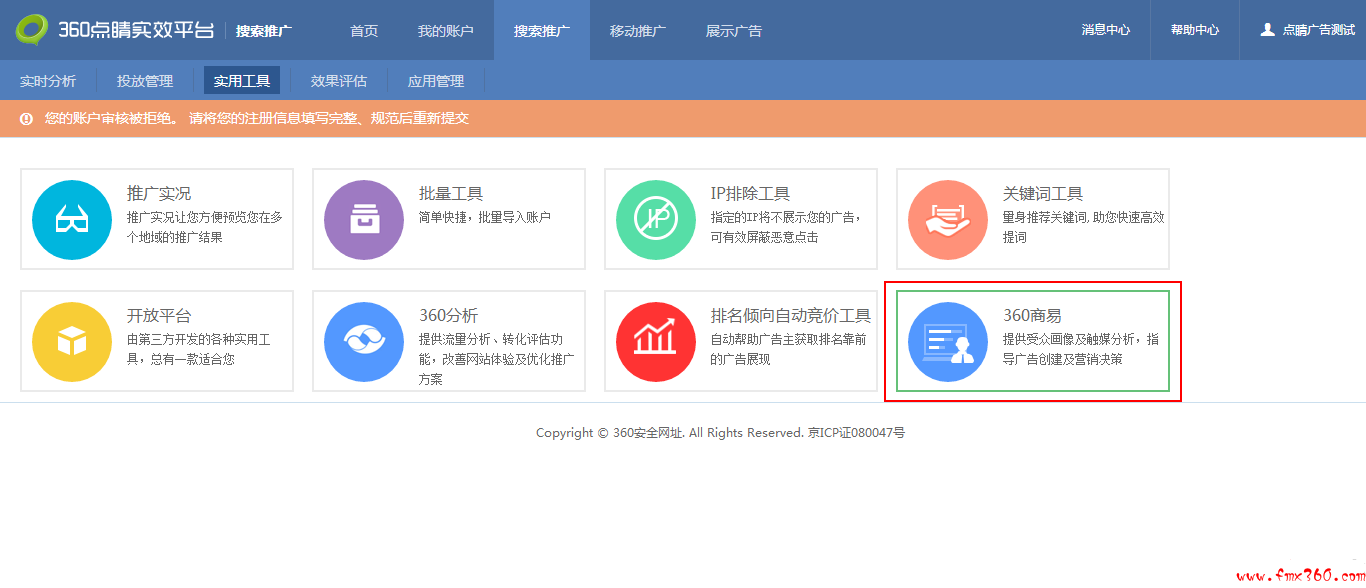Open 消息中心 in the top bar
This screenshot has width=1366, height=588.
coord(1106,30)
